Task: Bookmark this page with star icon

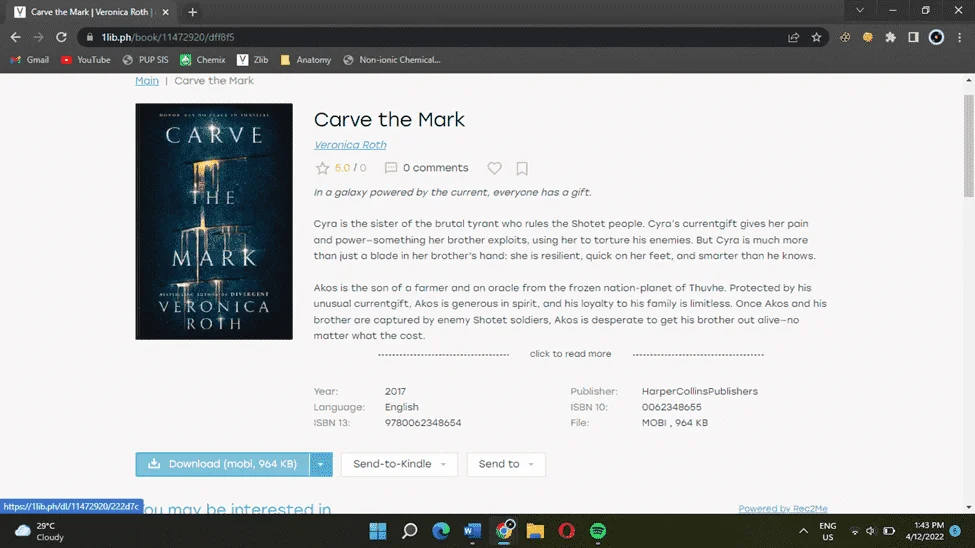Action: 816,37
